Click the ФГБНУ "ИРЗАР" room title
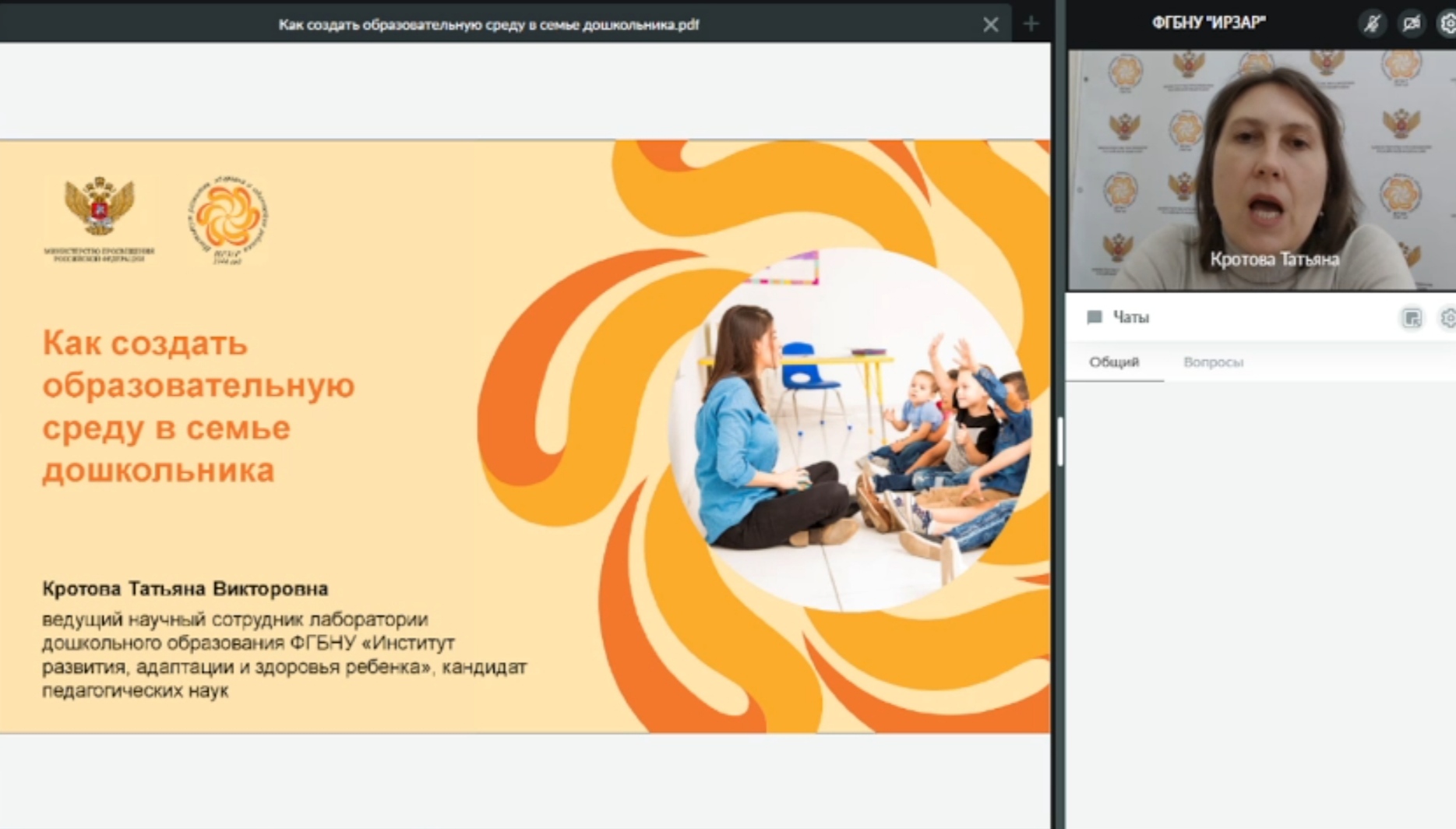This screenshot has height=829, width=1456. click(1208, 23)
